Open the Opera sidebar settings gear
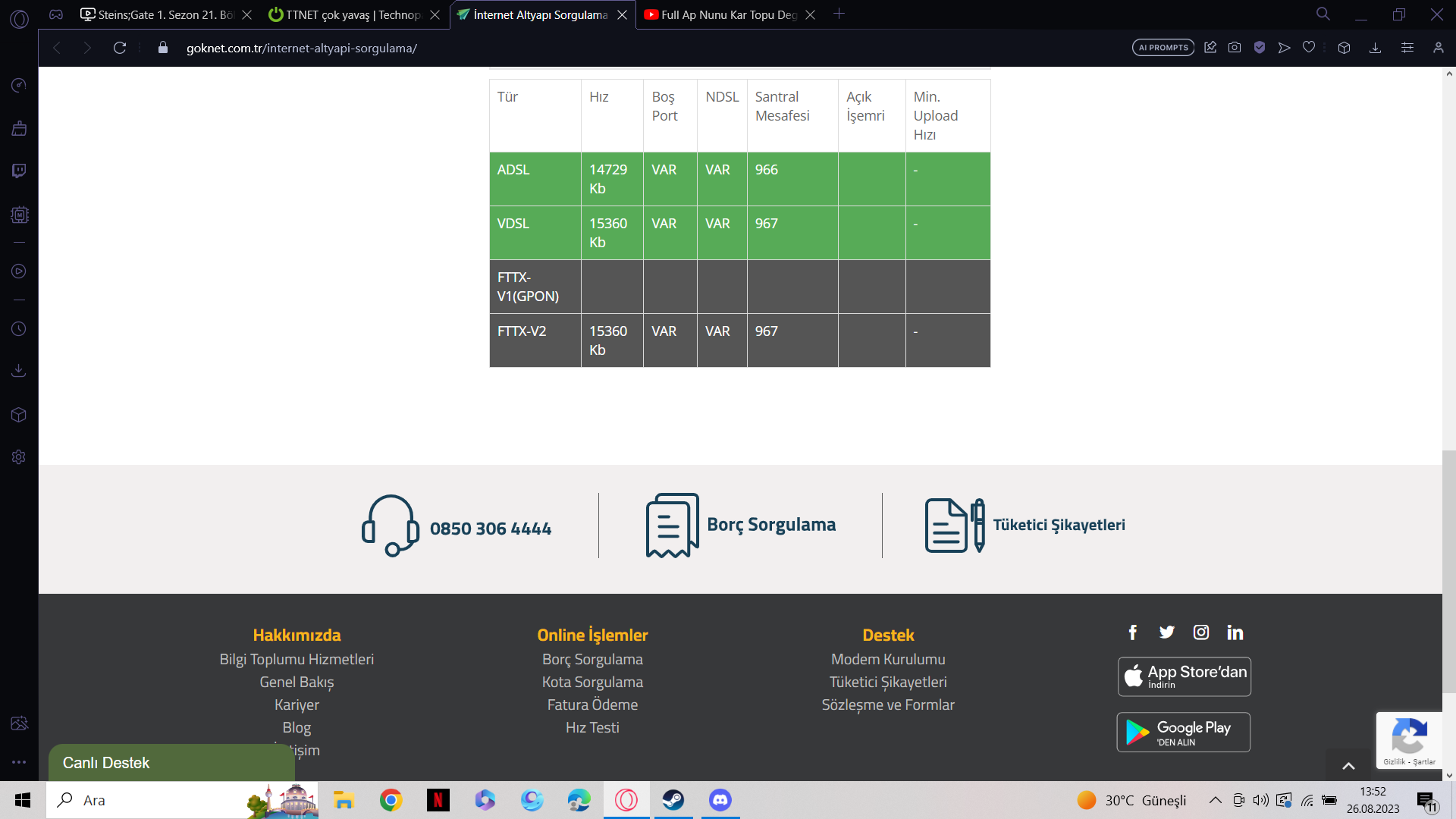 point(19,457)
